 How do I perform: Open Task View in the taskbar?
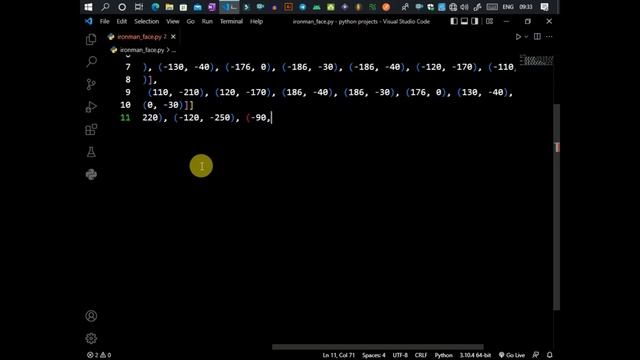(139, 7)
